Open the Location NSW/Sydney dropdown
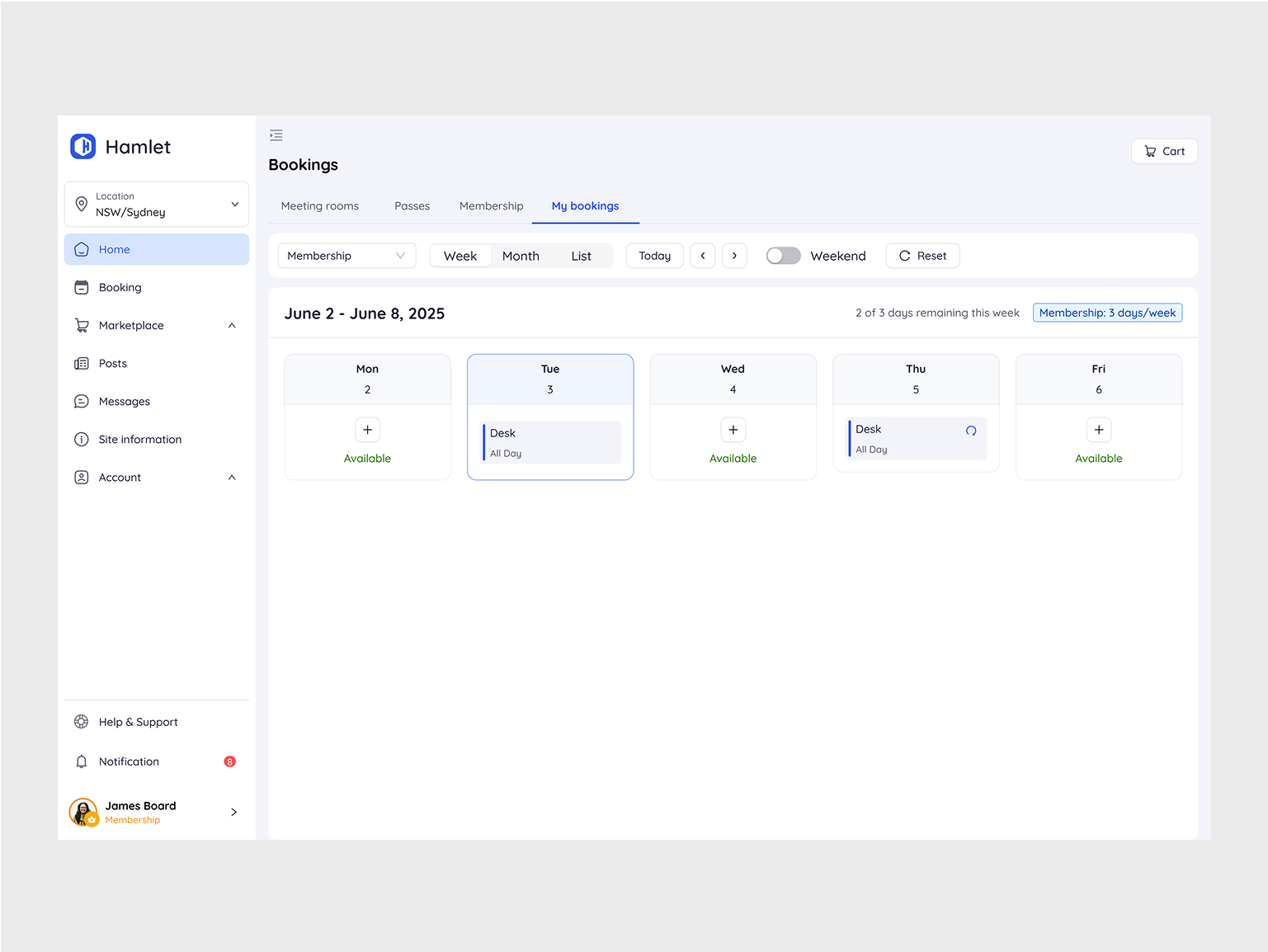 pyautogui.click(x=157, y=205)
